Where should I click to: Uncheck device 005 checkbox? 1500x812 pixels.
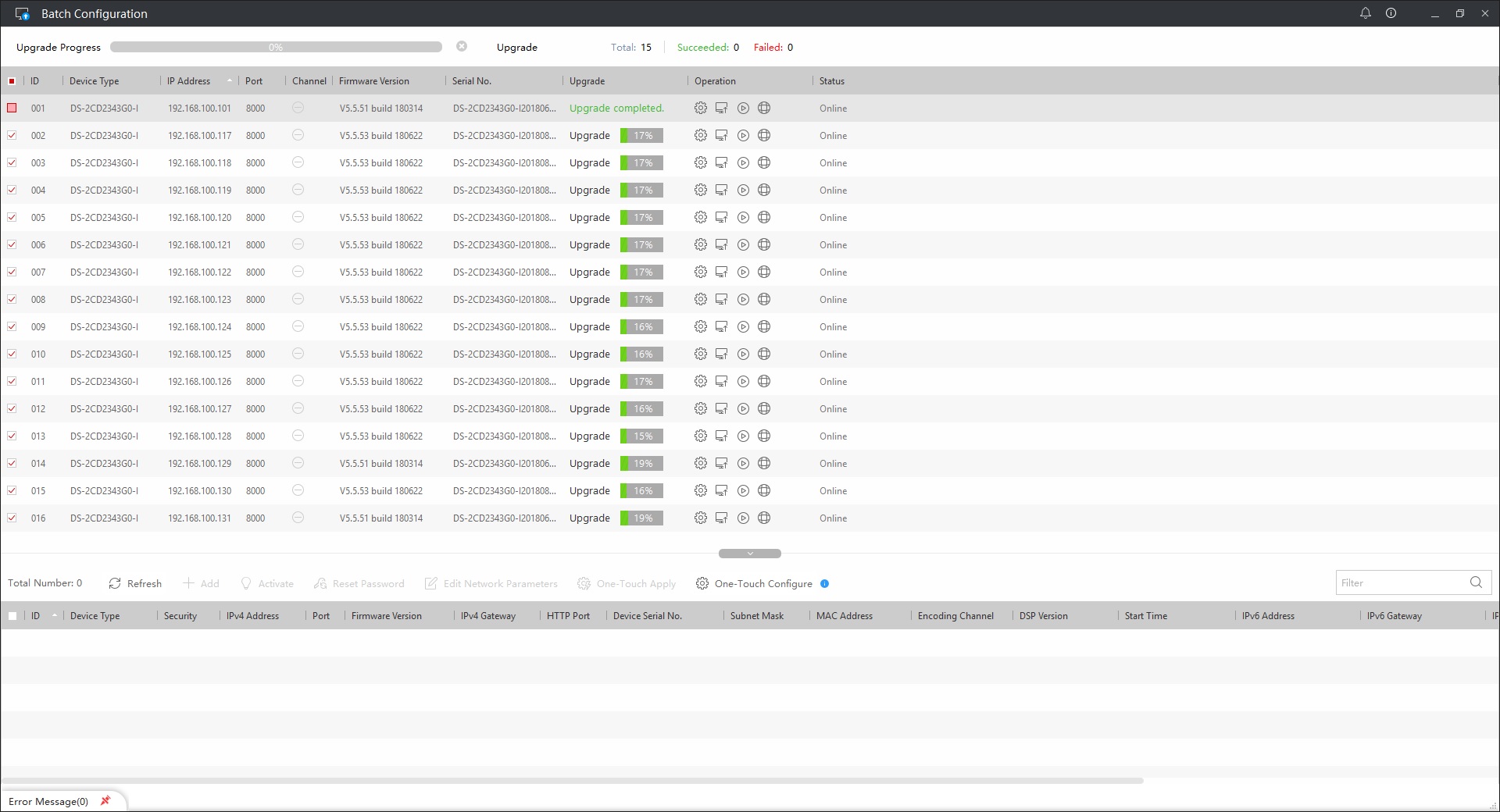click(x=12, y=217)
